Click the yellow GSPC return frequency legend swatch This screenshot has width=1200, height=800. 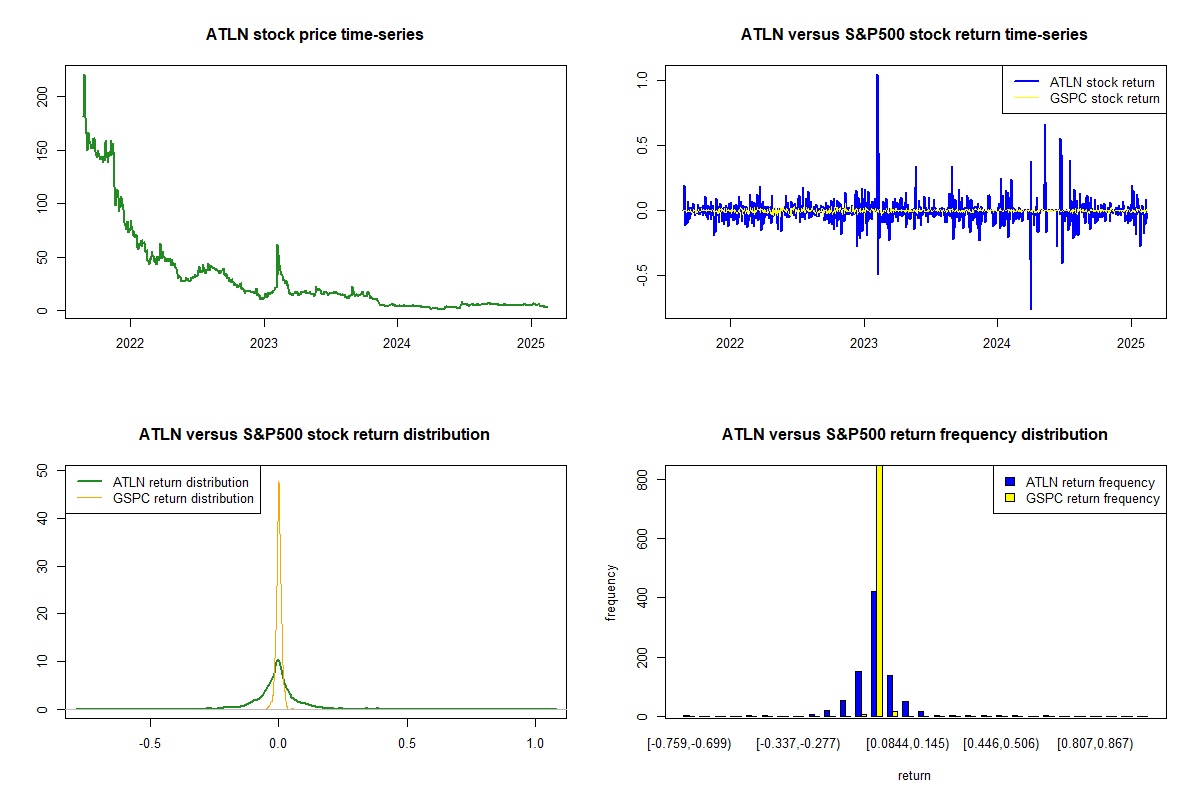pos(1010,499)
